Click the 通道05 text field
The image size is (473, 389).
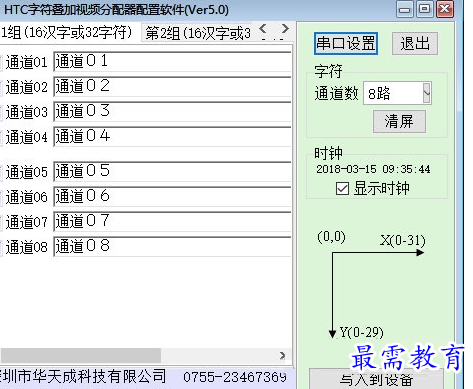coord(172,172)
